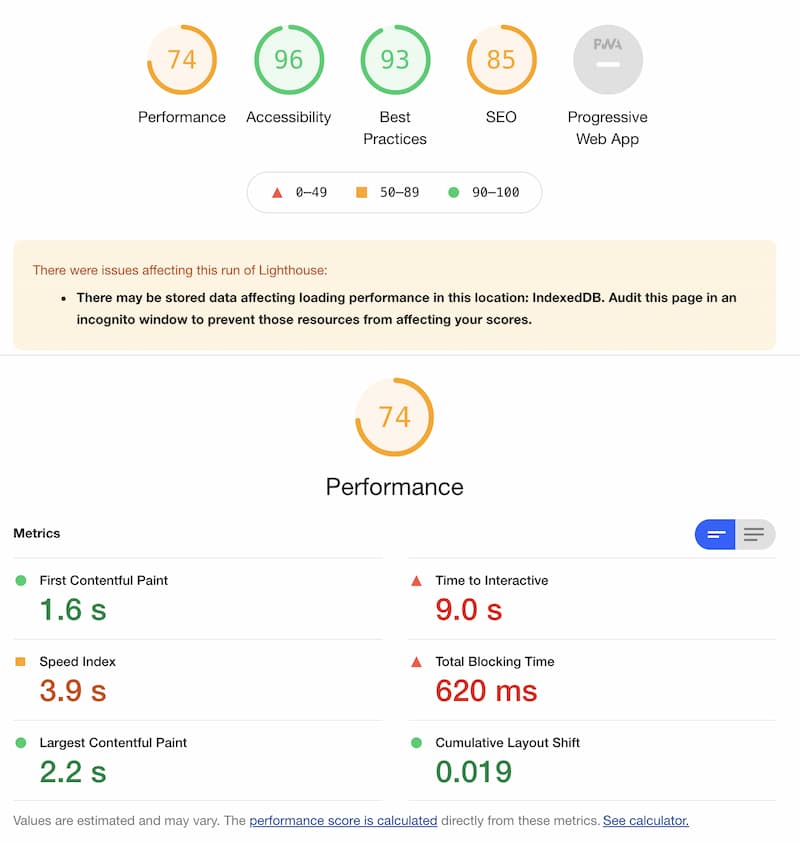Open the Accessibility score gauge showing 96
Image resolution: width=800 pixels, height=842 pixels.
point(288,60)
